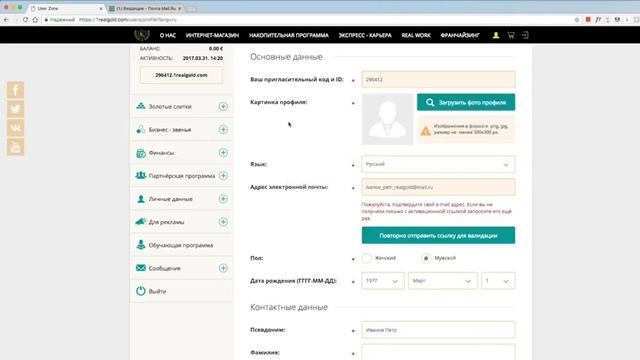Click the profile picture placeholder thumbnail
This screenshot has height=360, width=640.
[x=387, y=119]
